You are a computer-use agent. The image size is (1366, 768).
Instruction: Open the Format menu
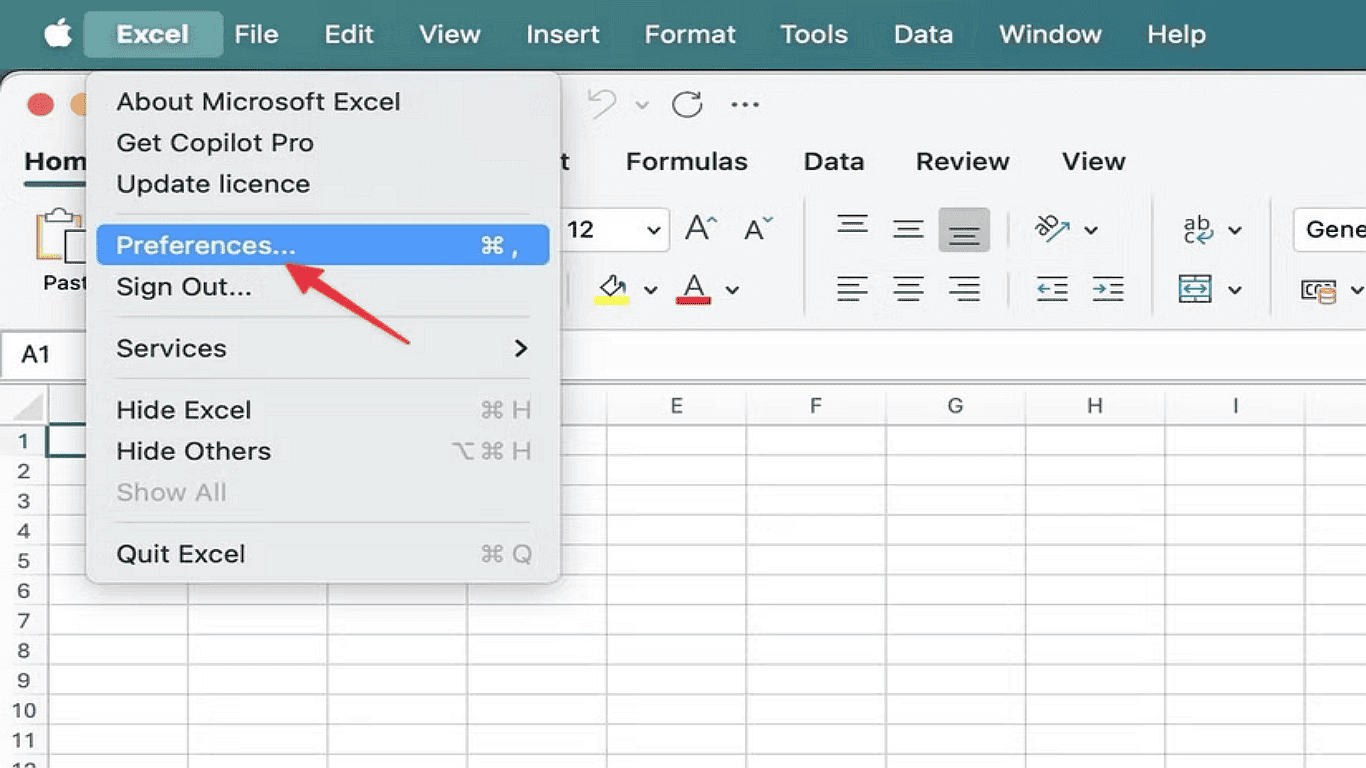[x=690, y=34]
